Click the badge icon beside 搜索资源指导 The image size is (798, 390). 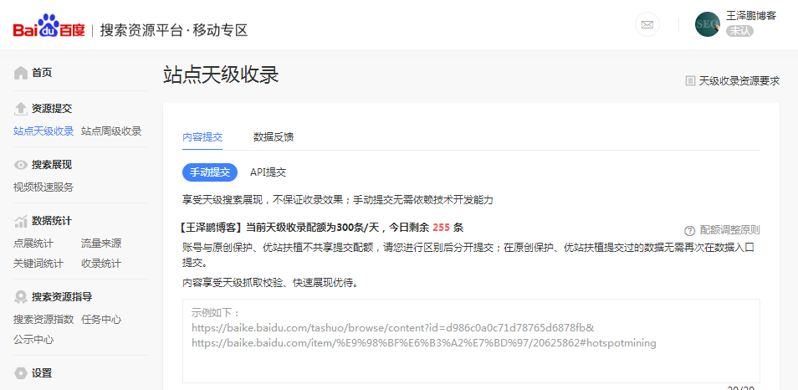(x=20, y=297)
